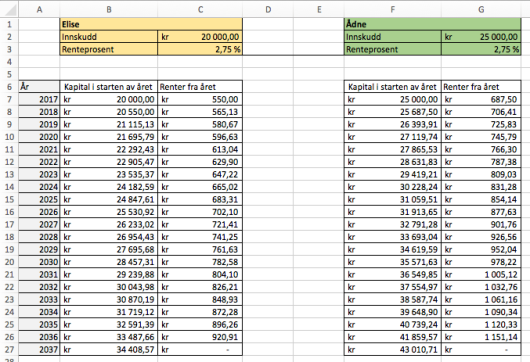Image resolution: width=530 pixels, height=362 pixels.
Task: Select row 27 header
Action: click(9, 349)
